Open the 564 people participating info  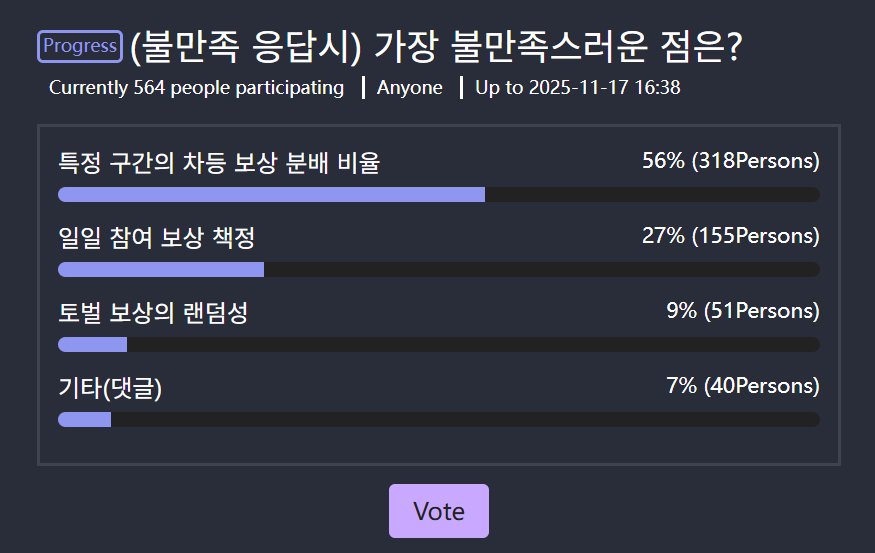pyautogui.click(x=196, y=88)
